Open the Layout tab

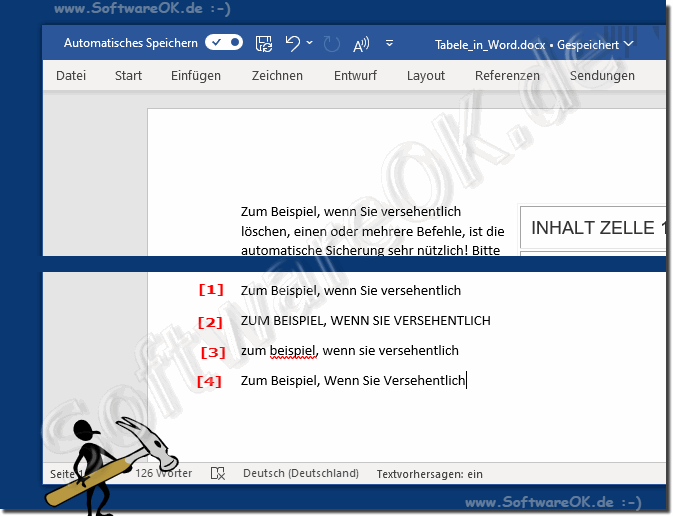(426, 76)
